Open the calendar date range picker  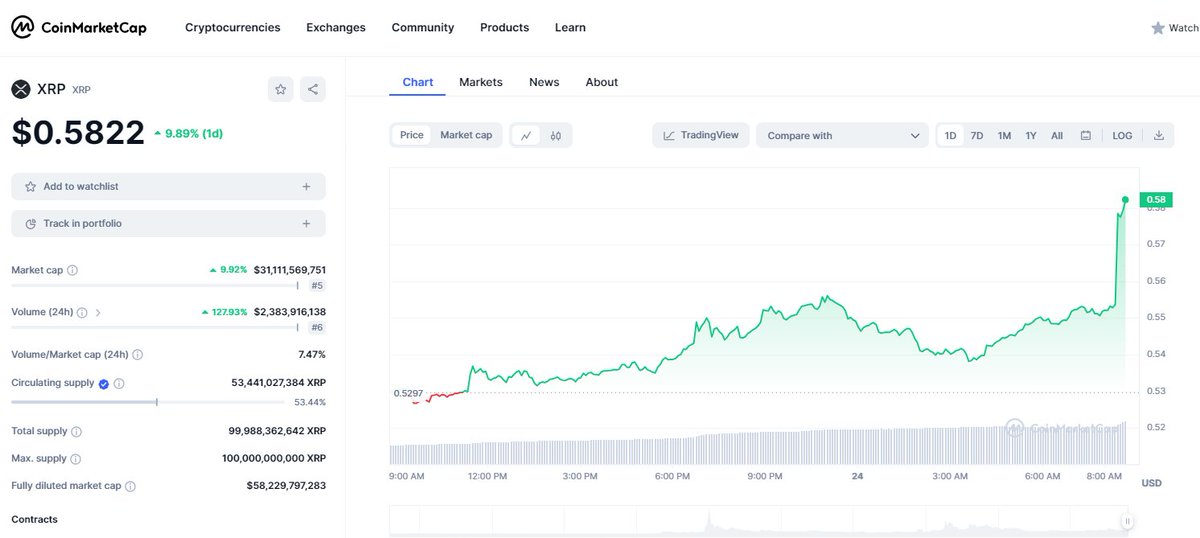[1085, 135]
